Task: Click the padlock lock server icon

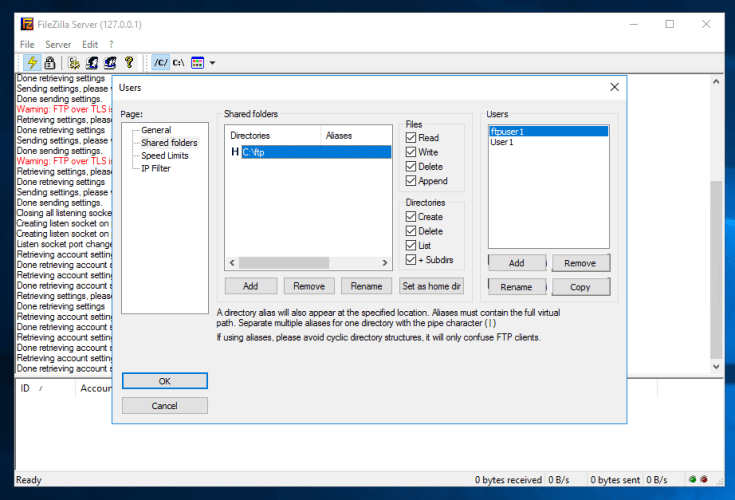Action: click(x=49, y=63)
